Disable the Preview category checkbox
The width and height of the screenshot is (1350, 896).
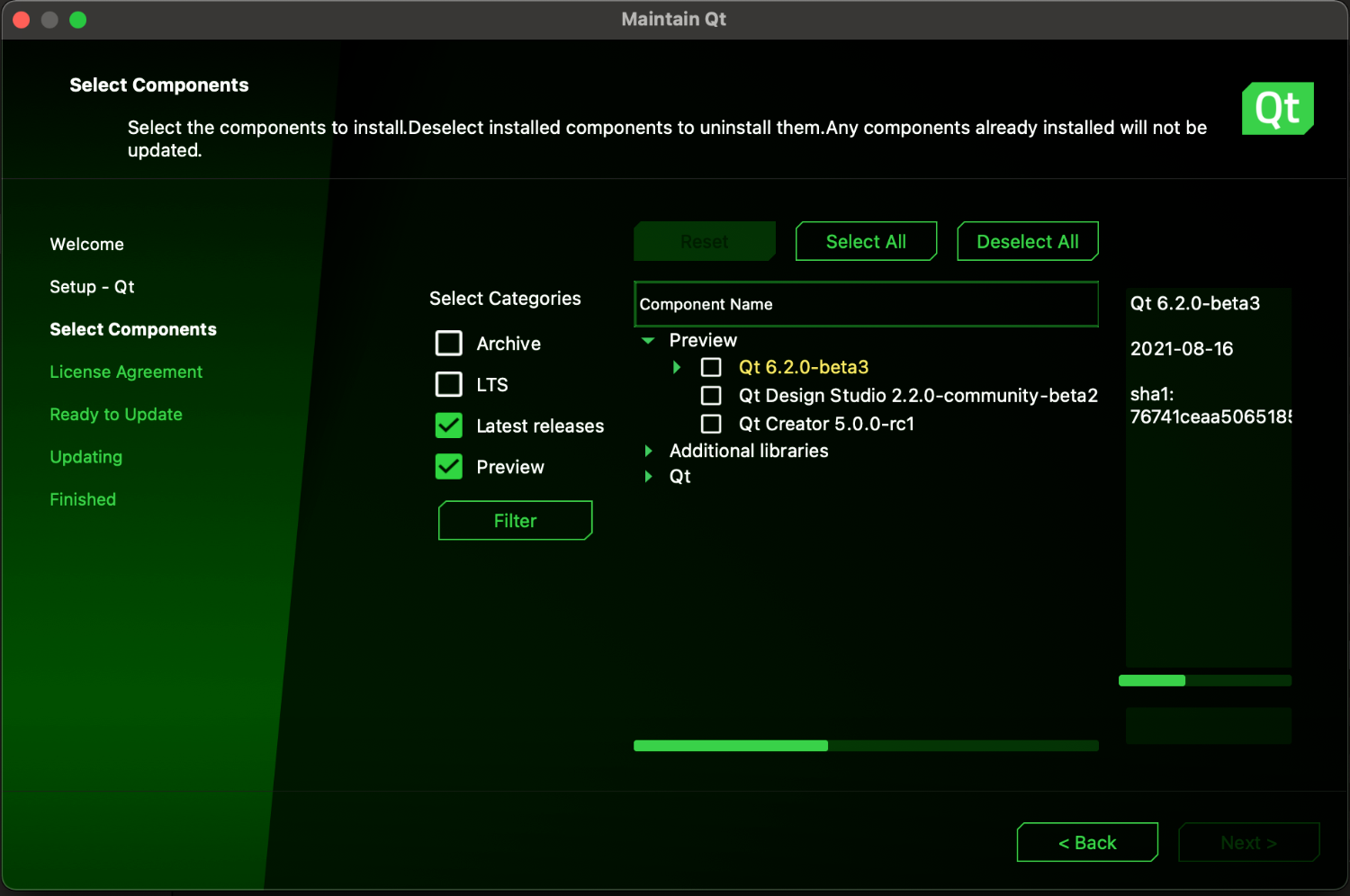click(x=448, y=466)
